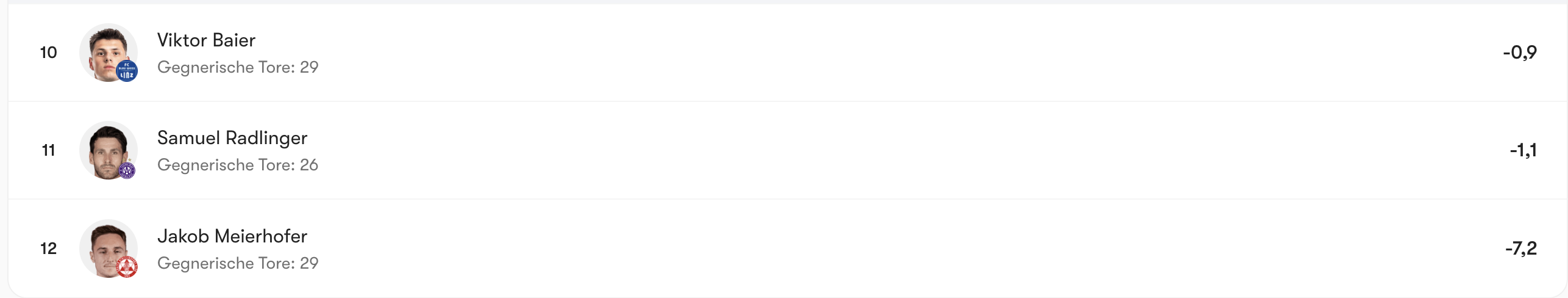Click the purple club badge on Samuel Radlinger
This screenshot has width=1568, height=298.
pos(127,170)
